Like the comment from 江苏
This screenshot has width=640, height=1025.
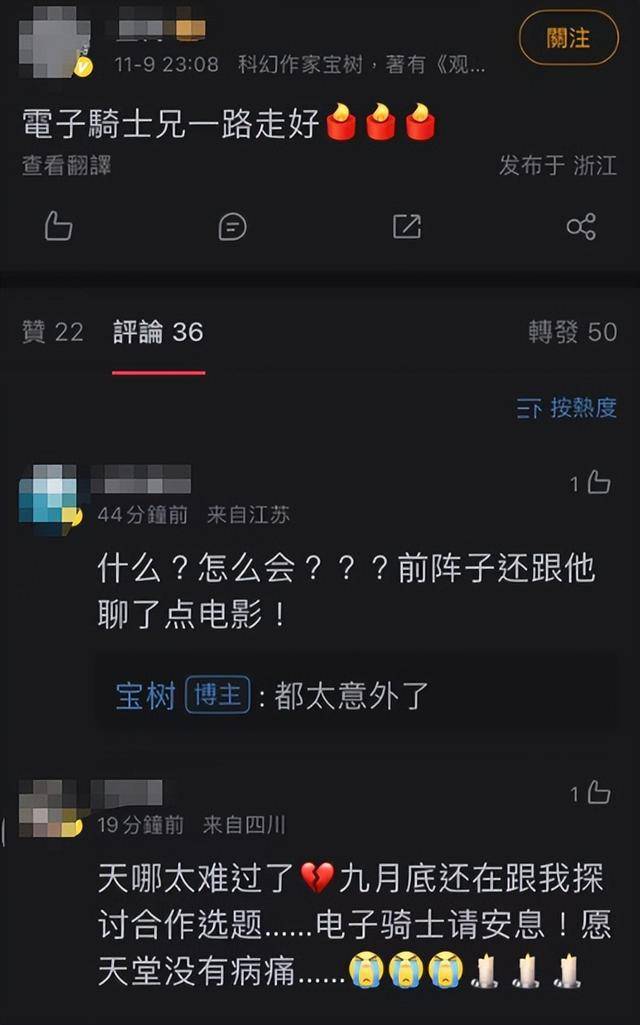[x=598, y=482]
